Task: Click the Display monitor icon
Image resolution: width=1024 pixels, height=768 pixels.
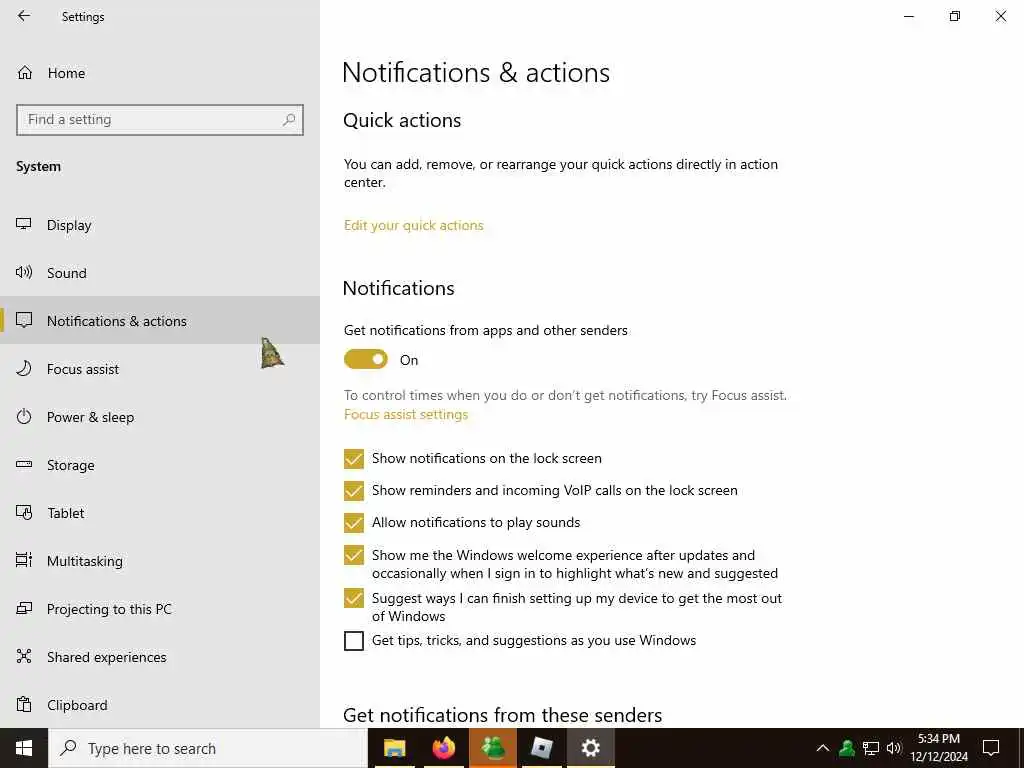Action: pyautogui.click(x=24, y=225)
